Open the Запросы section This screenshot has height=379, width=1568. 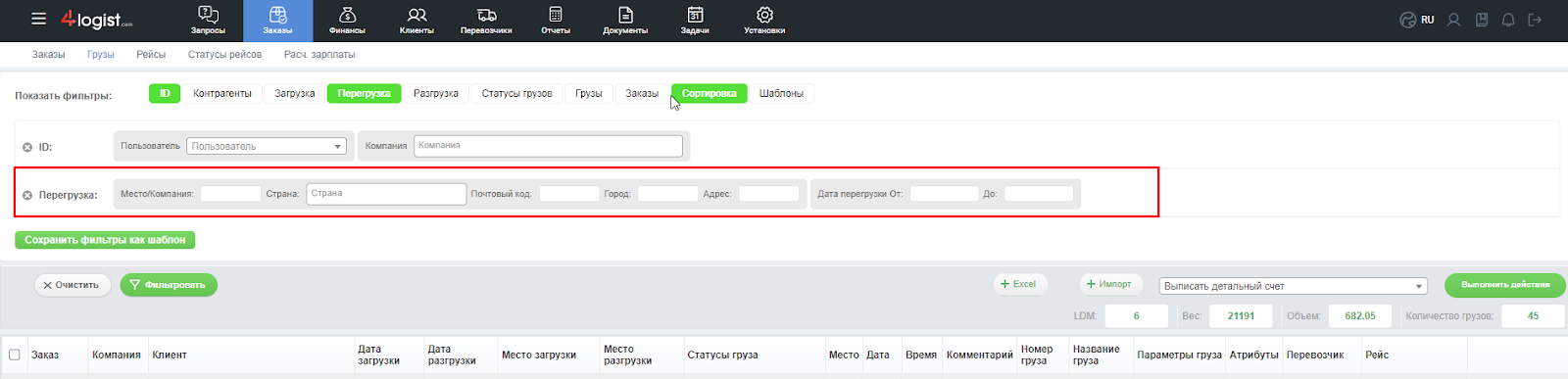point(208,21)
